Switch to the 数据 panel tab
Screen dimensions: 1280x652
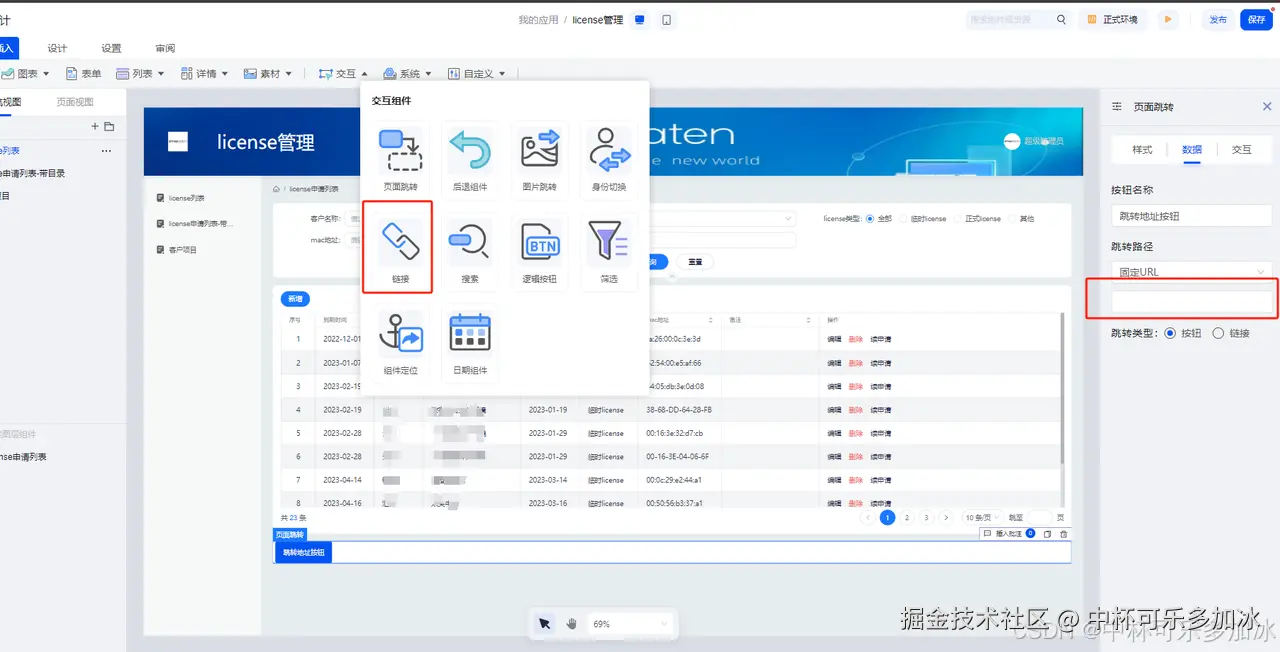[1191, 149]
